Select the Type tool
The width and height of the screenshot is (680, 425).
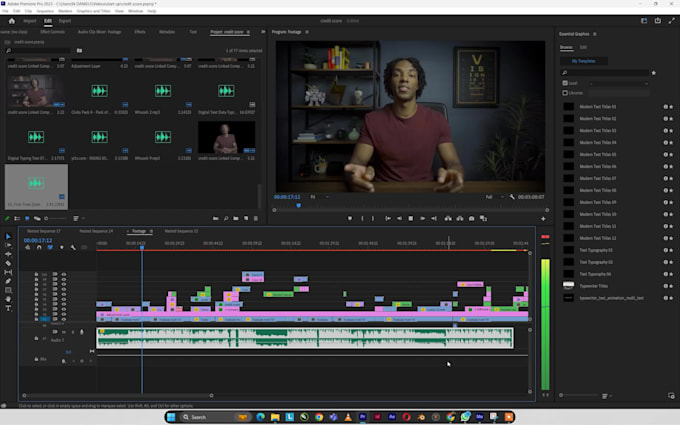[8, 308]
